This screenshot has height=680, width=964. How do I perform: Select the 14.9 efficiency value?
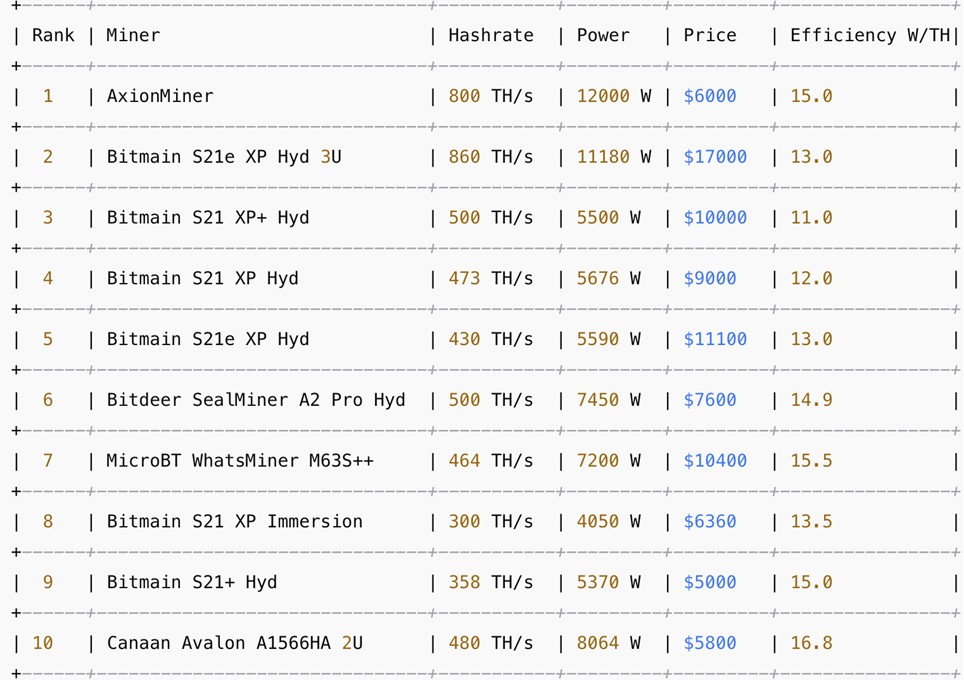(811, 400)
